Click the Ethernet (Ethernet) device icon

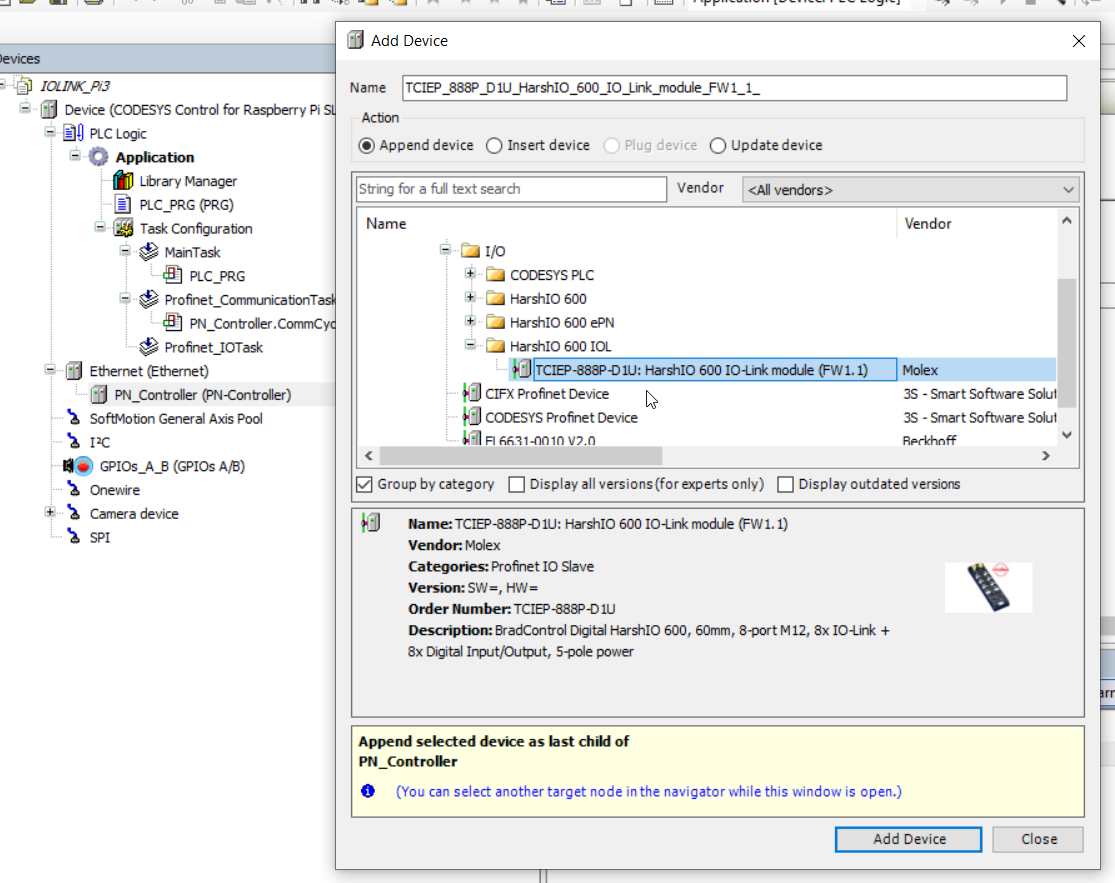[x=74, y=370]
